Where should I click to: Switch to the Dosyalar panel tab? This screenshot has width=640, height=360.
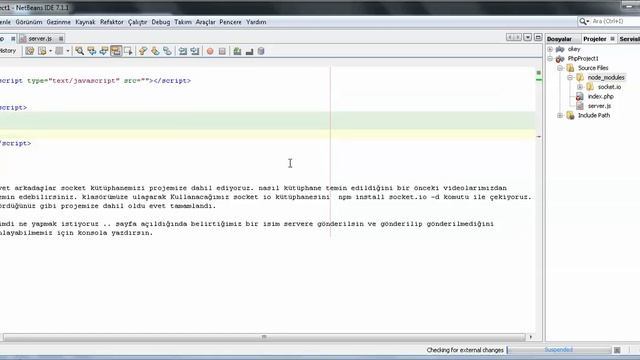(x=559, y=39)
